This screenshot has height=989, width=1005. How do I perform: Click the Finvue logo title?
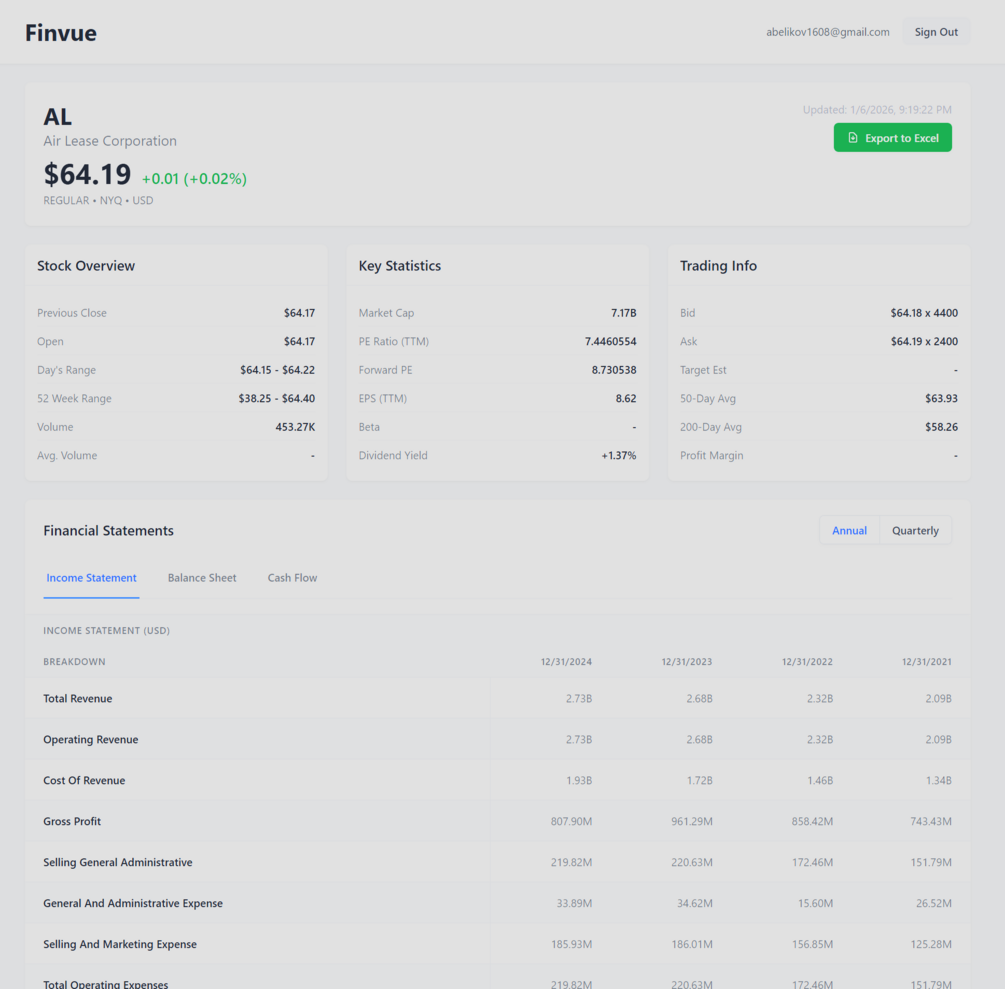pyautogui.click(x=61, y=33)
